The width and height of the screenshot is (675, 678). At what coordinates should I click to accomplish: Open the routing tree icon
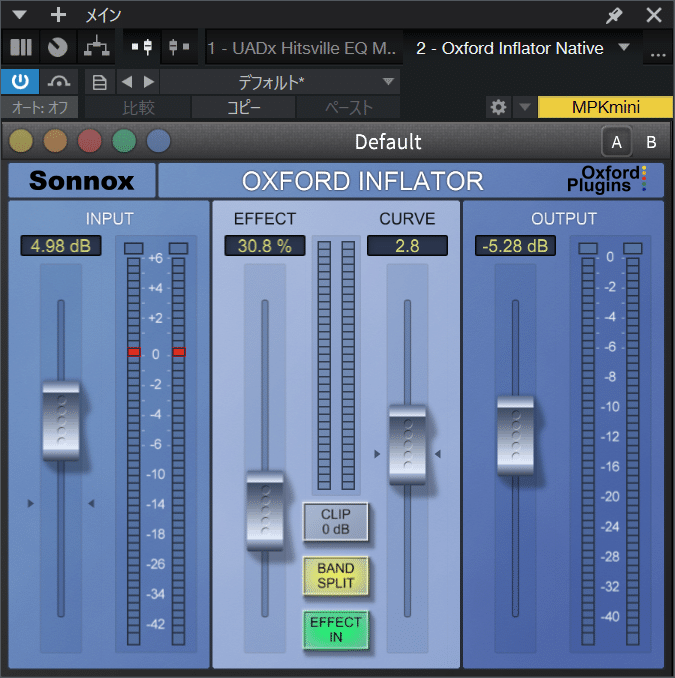pos(96,47)
